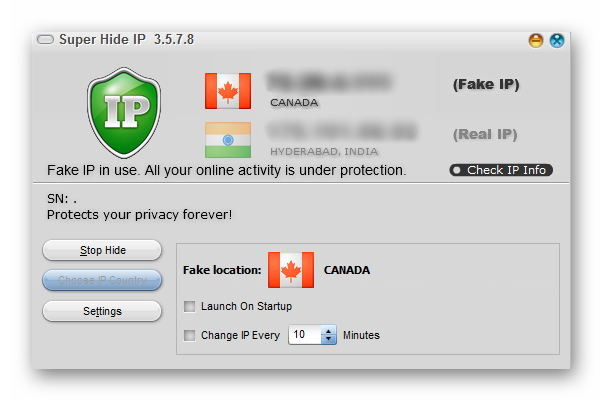The image size is (603, 401).
Task: Click the green IP shield logo
Action: tap(124, 113)
